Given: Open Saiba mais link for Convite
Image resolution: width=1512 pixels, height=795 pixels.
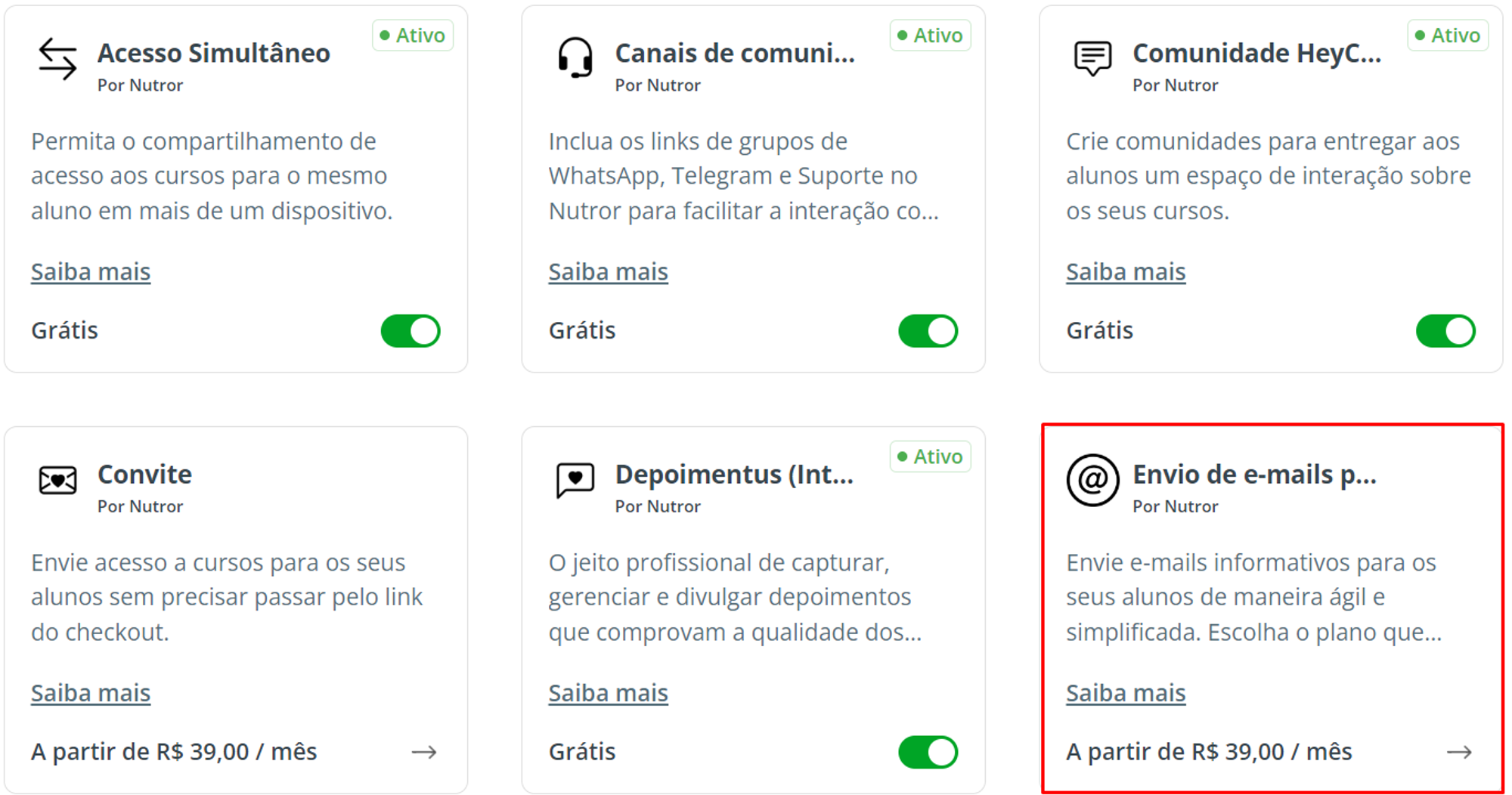Looking at the screenshot, I should [x=91, y=693].
